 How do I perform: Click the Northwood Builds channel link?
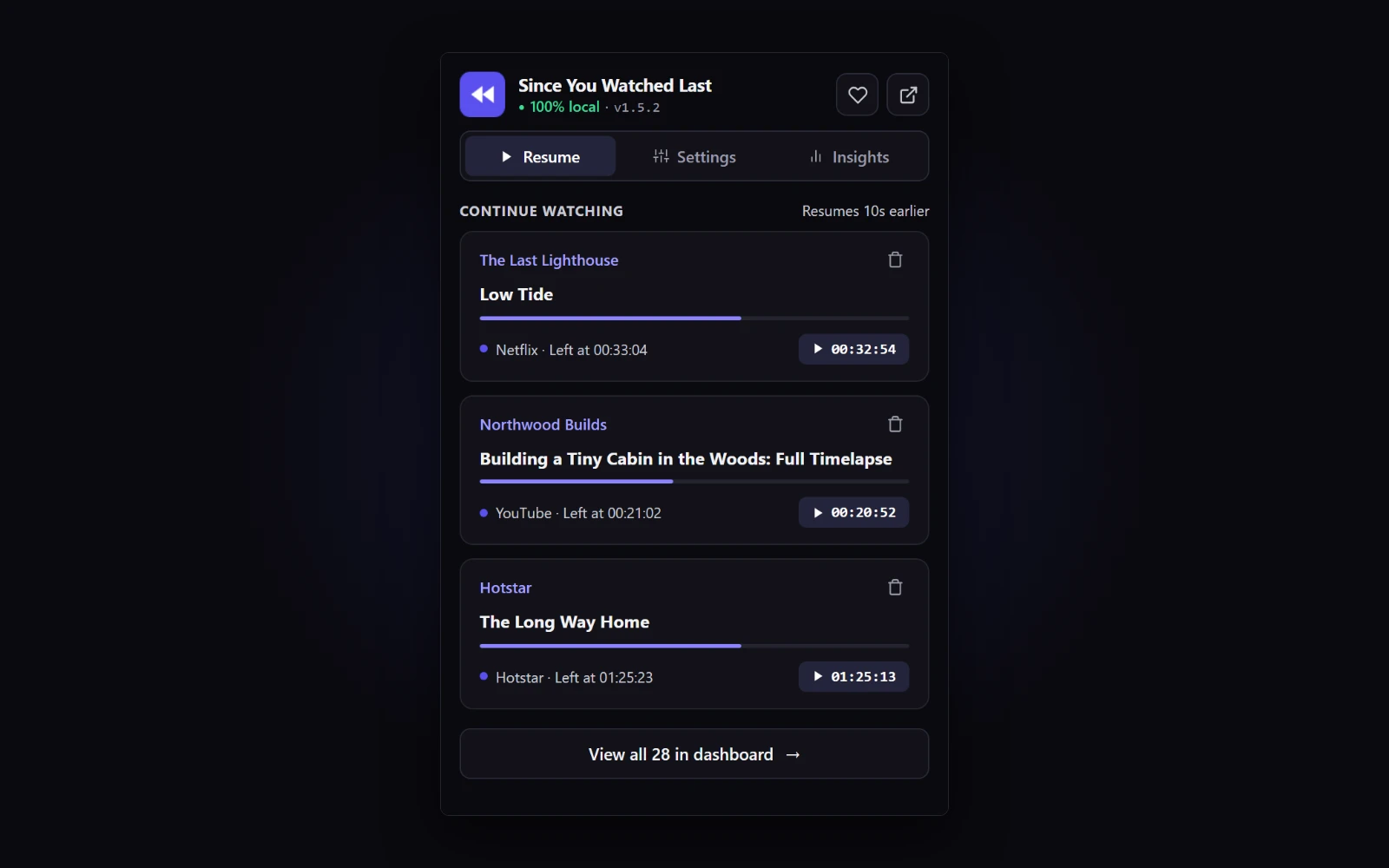coord(543,424)
